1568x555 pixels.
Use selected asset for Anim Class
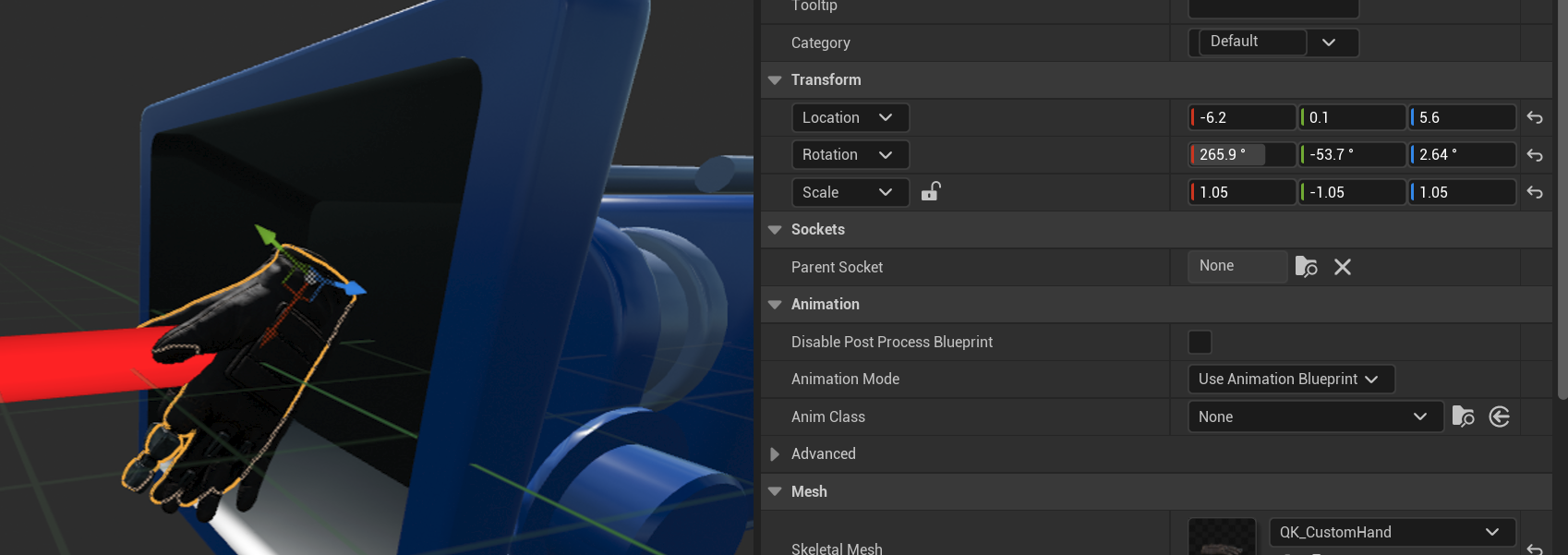coord(1500,416)
